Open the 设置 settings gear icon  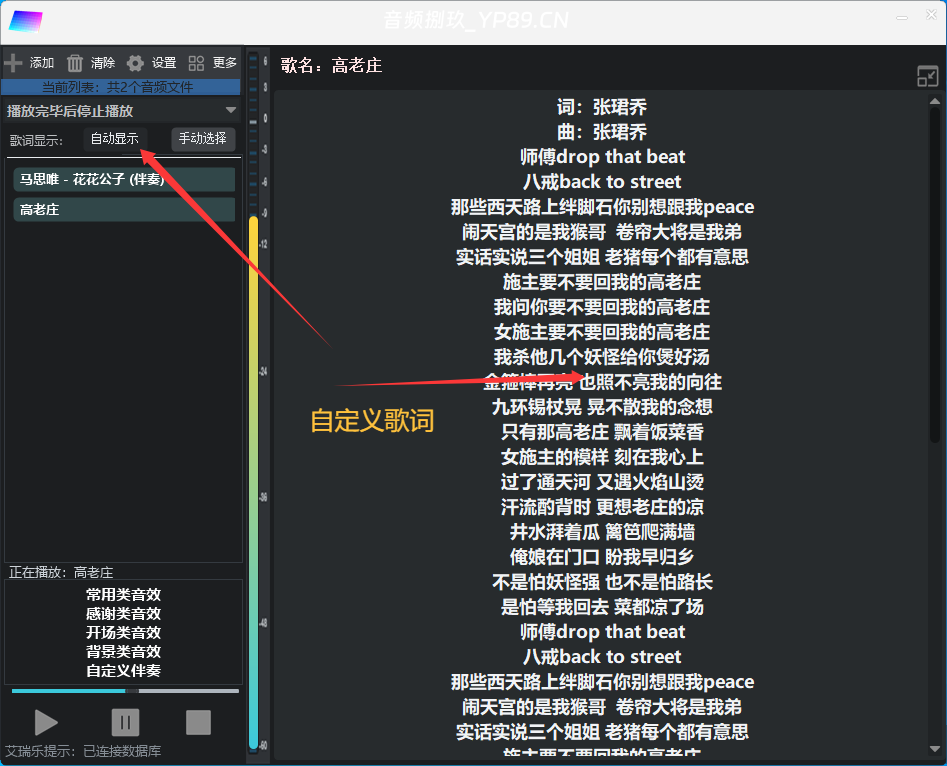click(x=134, y=61)
